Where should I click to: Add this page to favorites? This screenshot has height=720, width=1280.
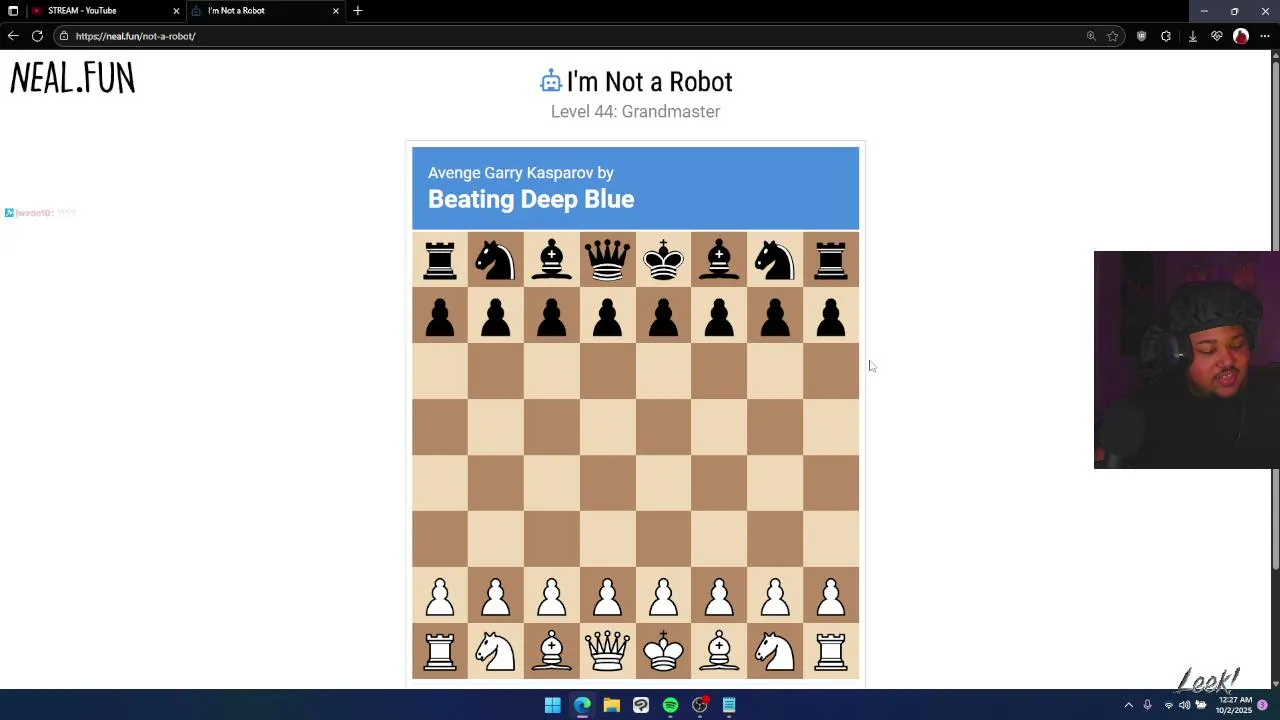click(x=1113, y=36)
